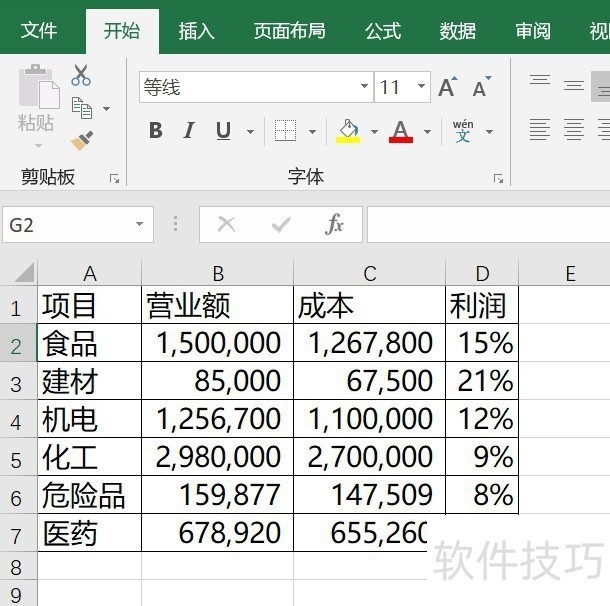Open the font size dropdown
This screenshot has height=606, width=610.
(421, 86)
